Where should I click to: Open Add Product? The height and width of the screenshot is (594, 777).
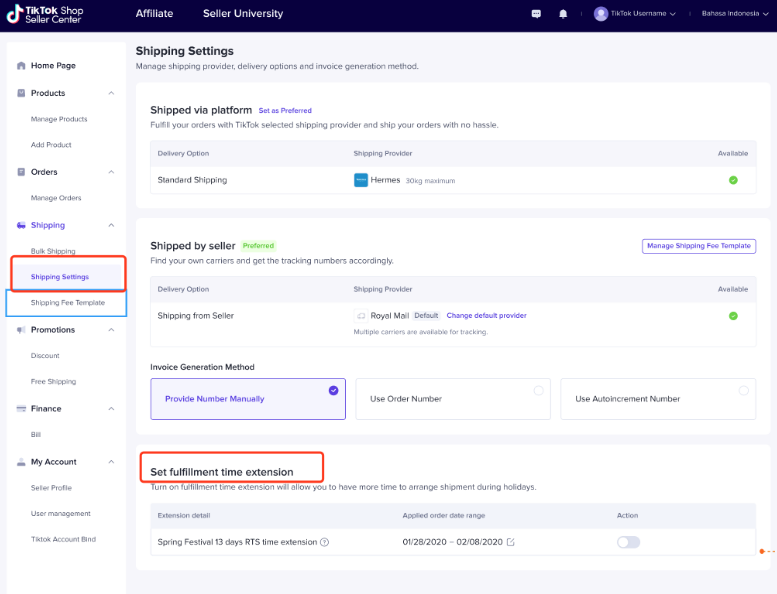coord(51,145)
